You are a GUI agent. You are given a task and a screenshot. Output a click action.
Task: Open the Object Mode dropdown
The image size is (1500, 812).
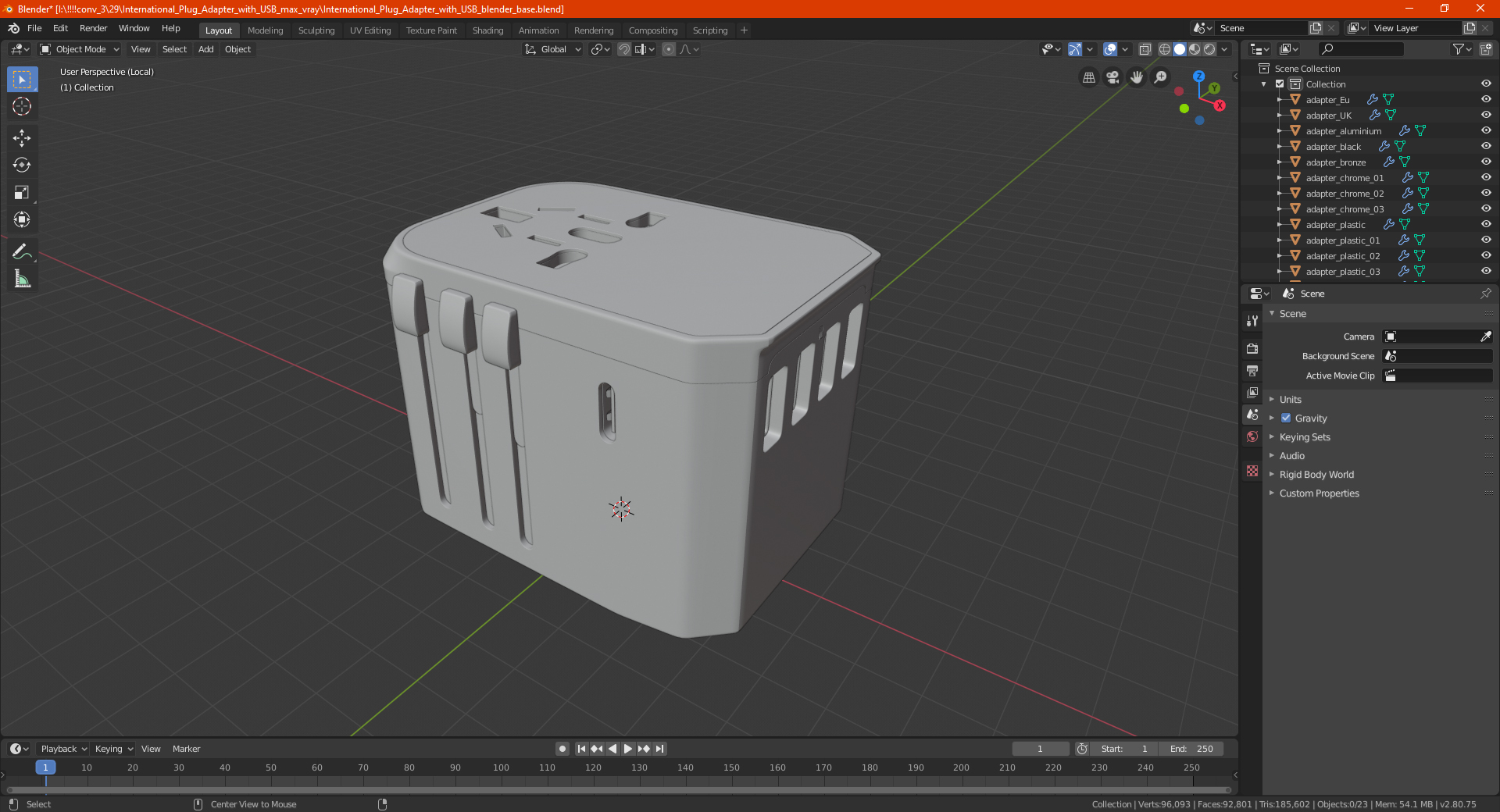pyautogui.click(x=80, y=49)
